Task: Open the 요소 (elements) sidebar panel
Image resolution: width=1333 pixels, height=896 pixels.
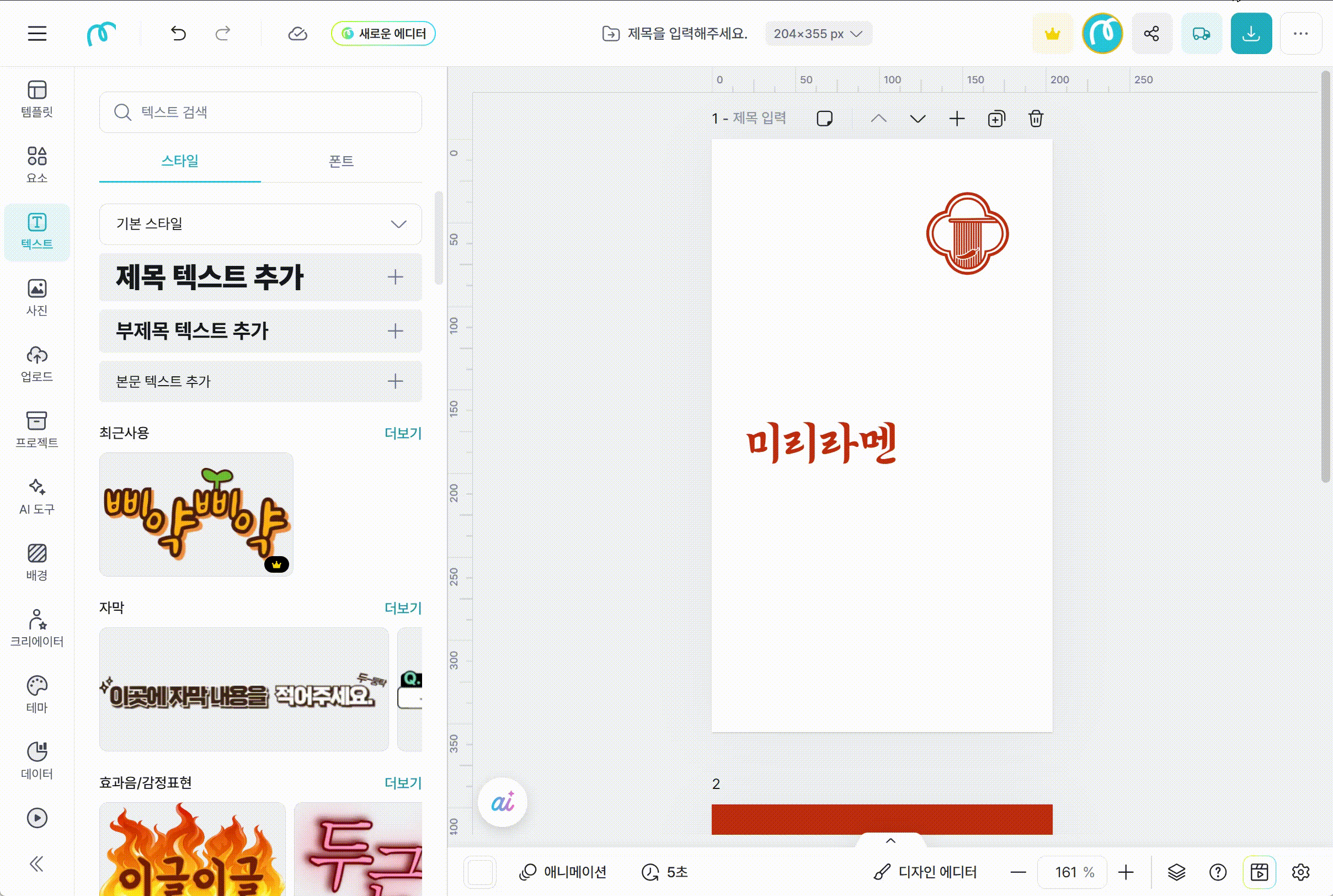Action: coord(37,164)
